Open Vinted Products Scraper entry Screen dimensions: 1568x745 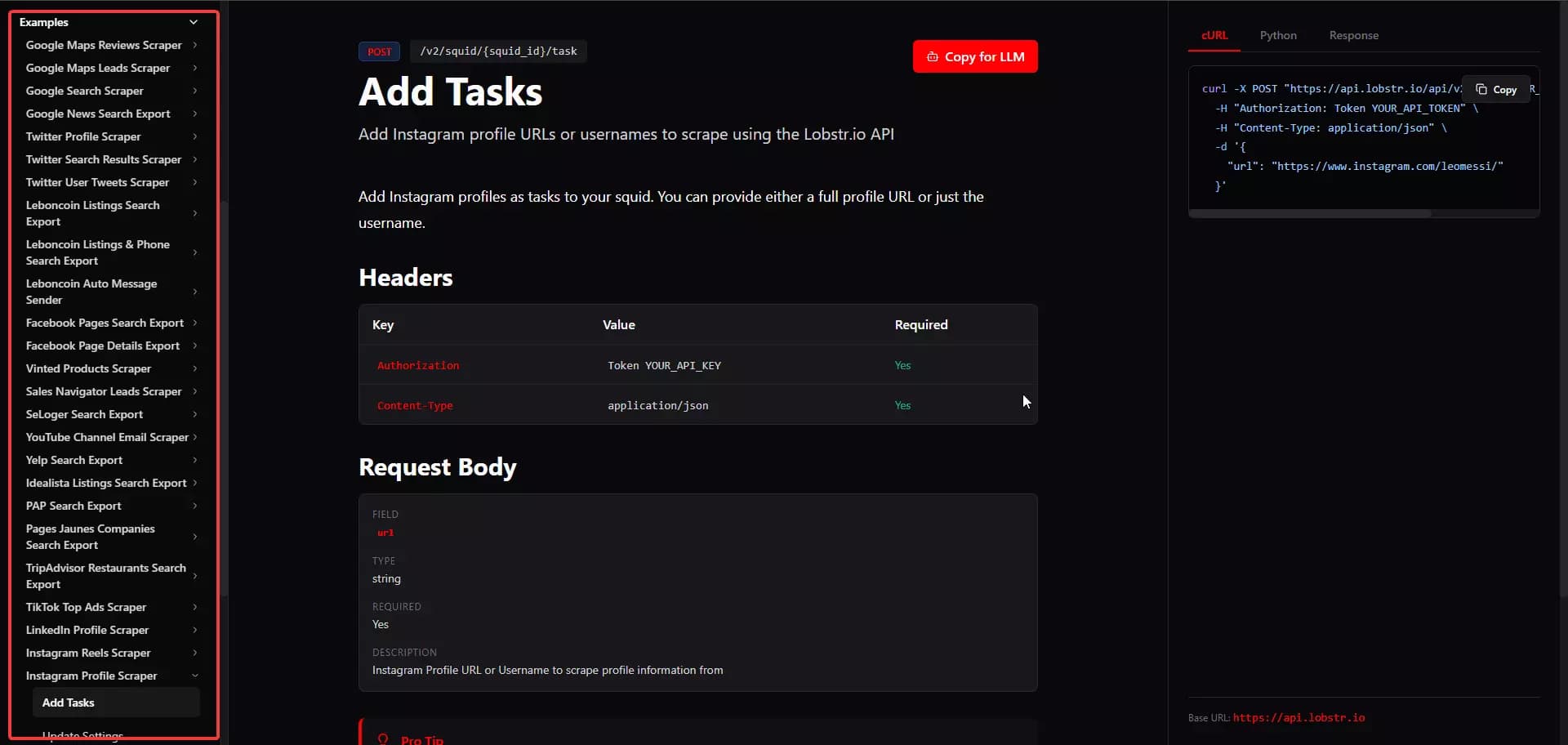[x=88, y=368]
